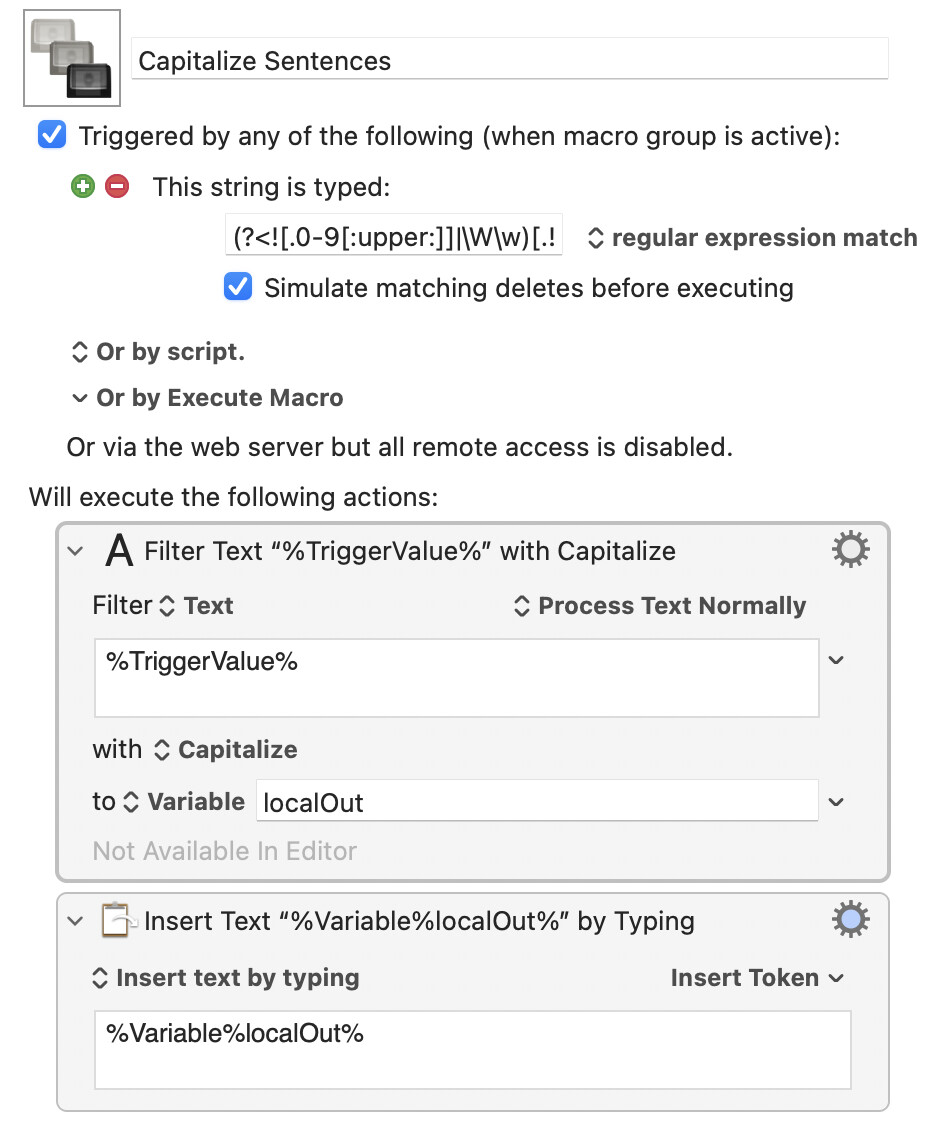Open the 'Or by script' trigger popup
The width and height of the screenshot is (926, 1124).
tap(159, 352)
